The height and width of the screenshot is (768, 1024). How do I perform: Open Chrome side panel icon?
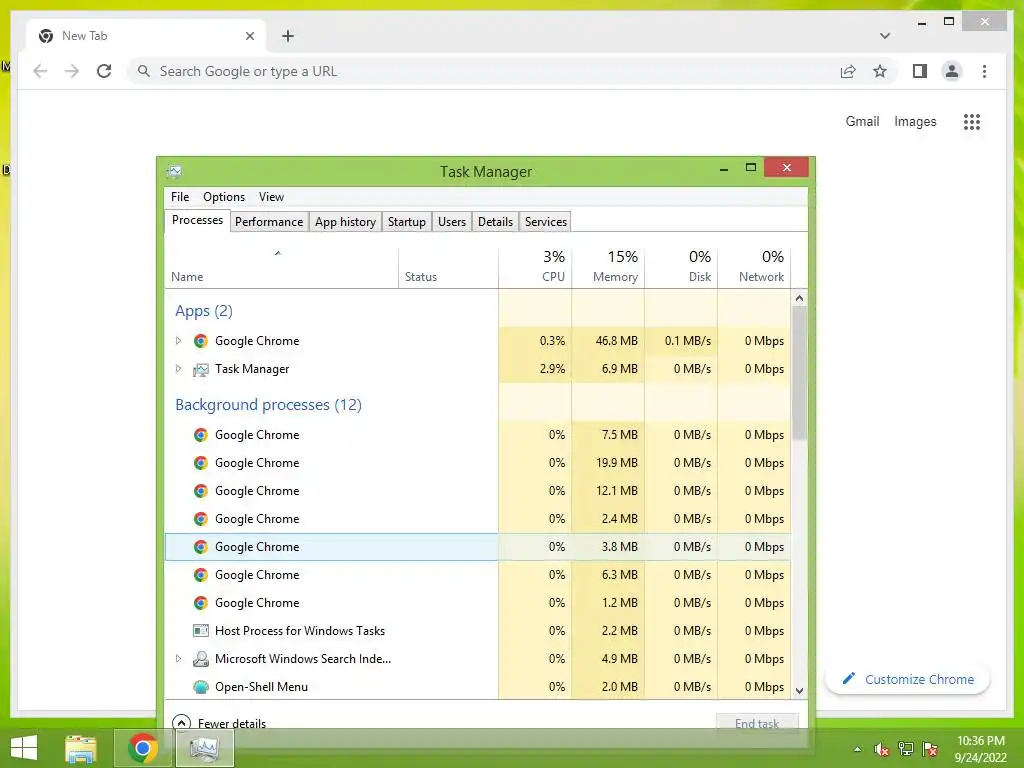pyautogui.click(x=920, y=71)
